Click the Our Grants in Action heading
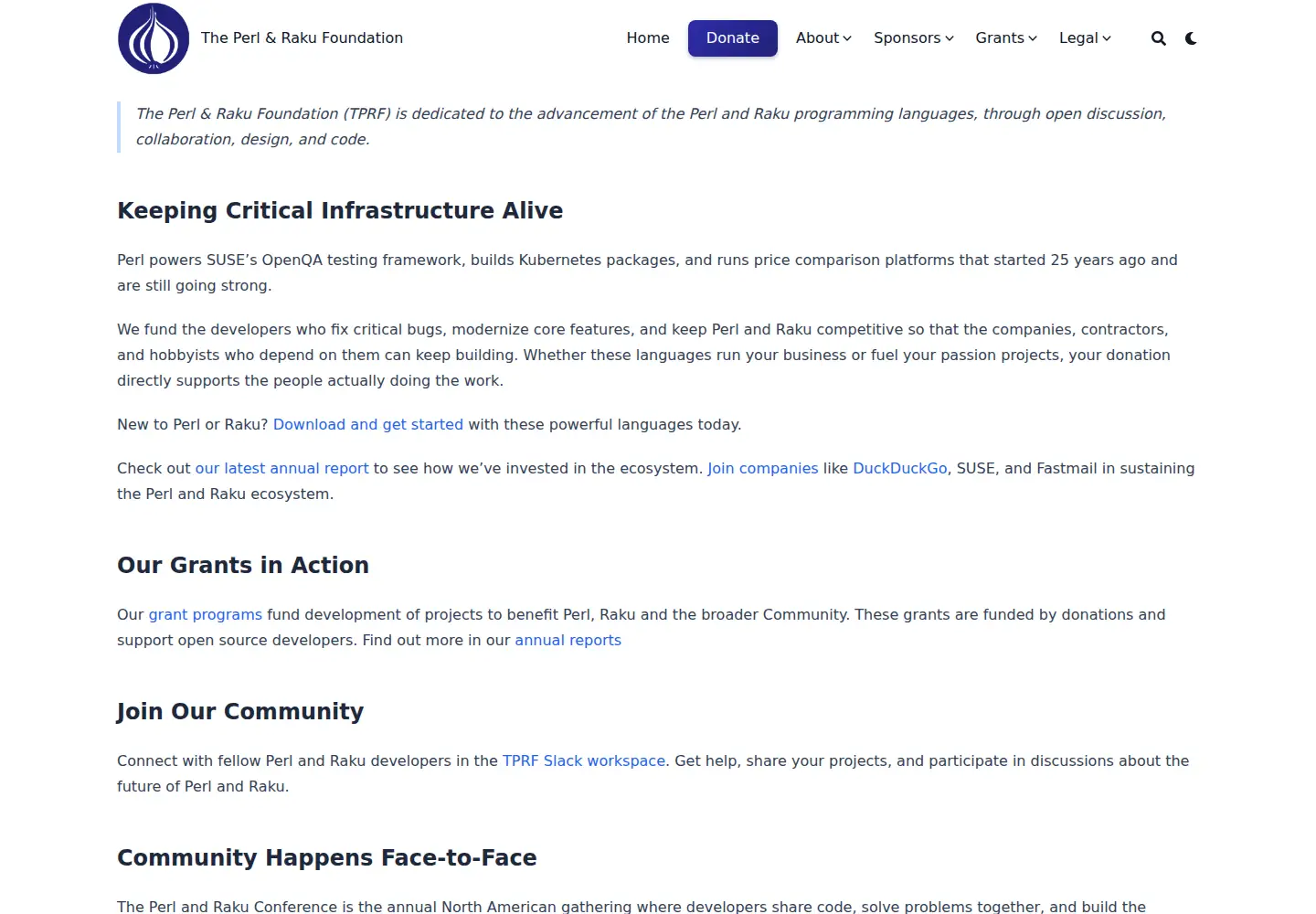This screenshot has width=1316, height=914. pyautogui.click(x=243, y=565)
